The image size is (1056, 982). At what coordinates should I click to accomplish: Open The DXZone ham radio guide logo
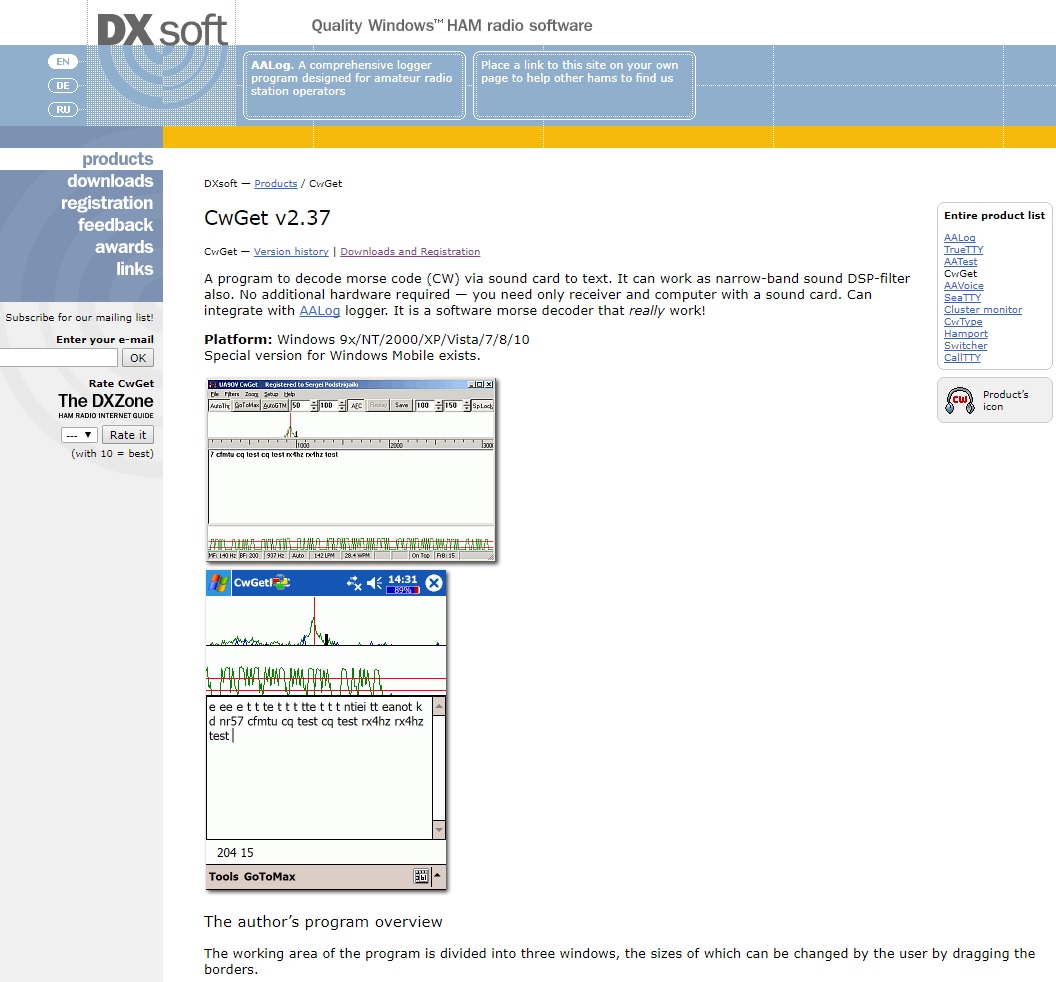point(105,405)
